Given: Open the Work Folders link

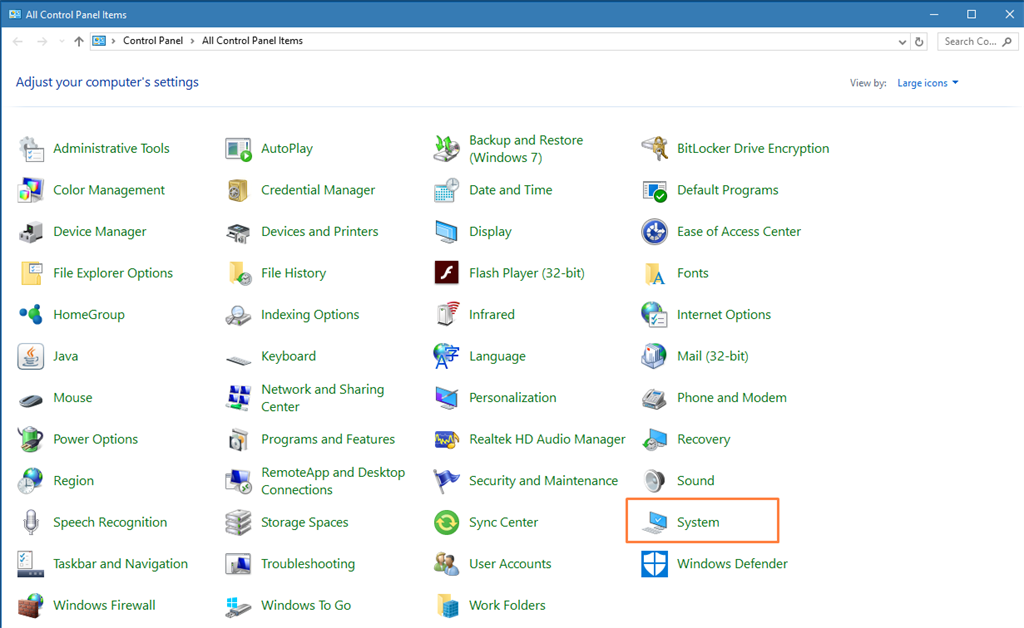Looking at the screenshot, I should point(507,606).
